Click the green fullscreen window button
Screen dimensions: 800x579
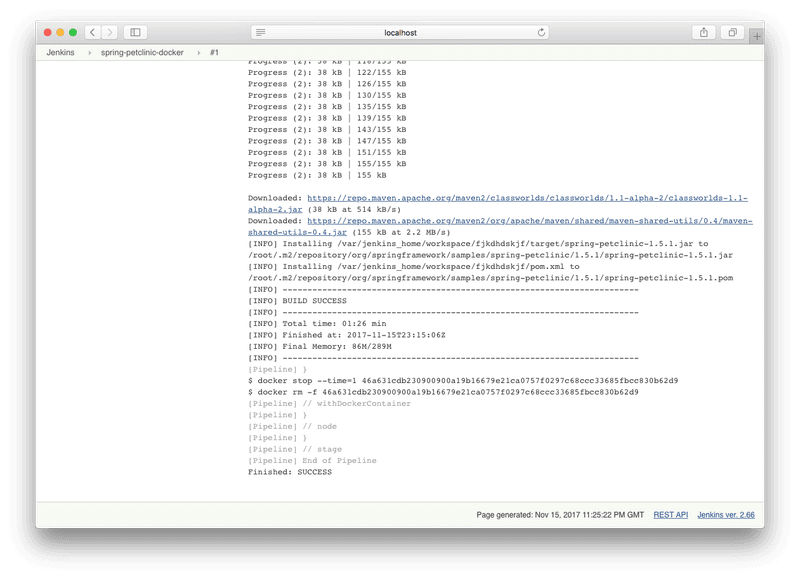[73, 32]
